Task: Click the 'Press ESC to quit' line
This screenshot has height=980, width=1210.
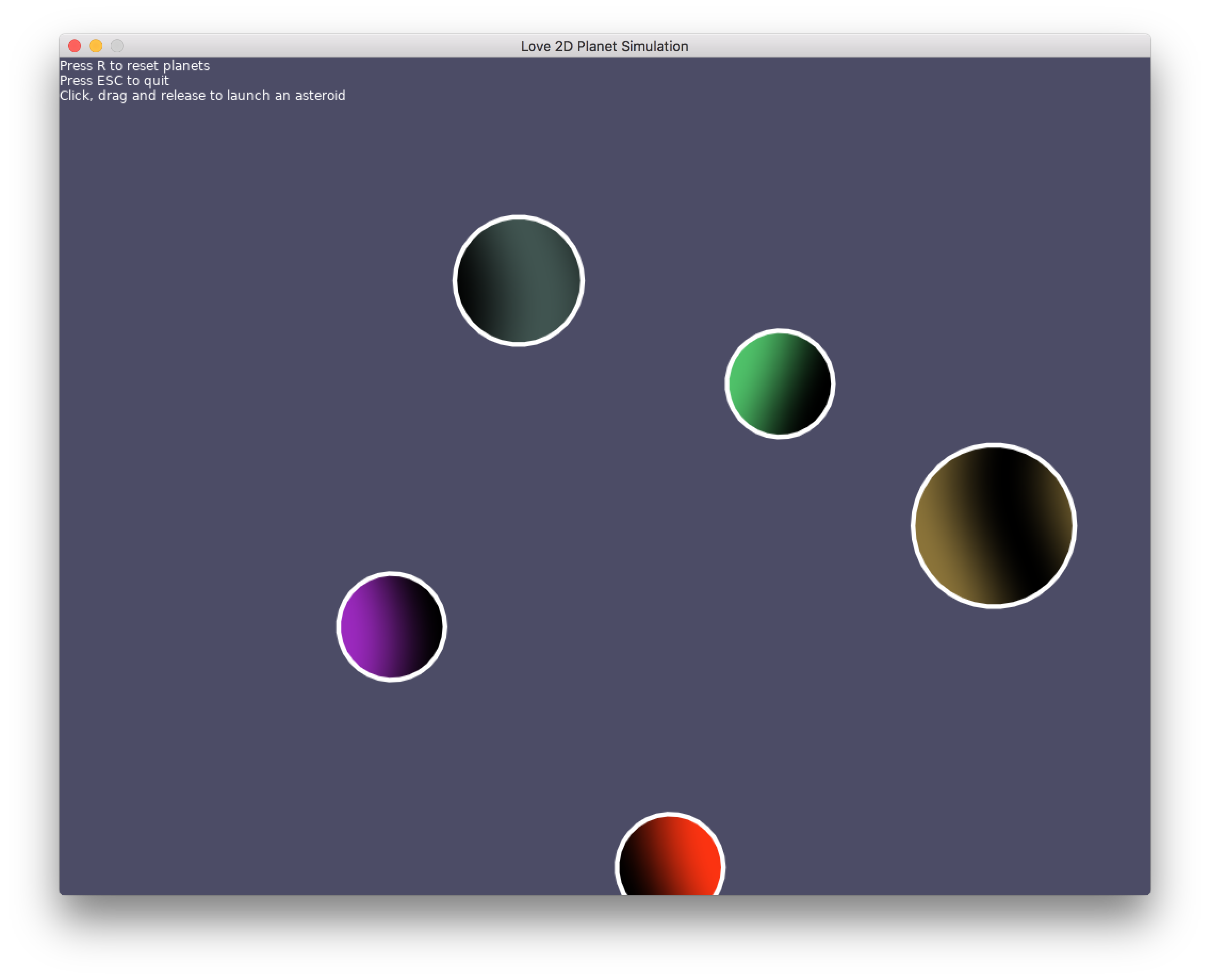Action: click(x=114, y=81)
